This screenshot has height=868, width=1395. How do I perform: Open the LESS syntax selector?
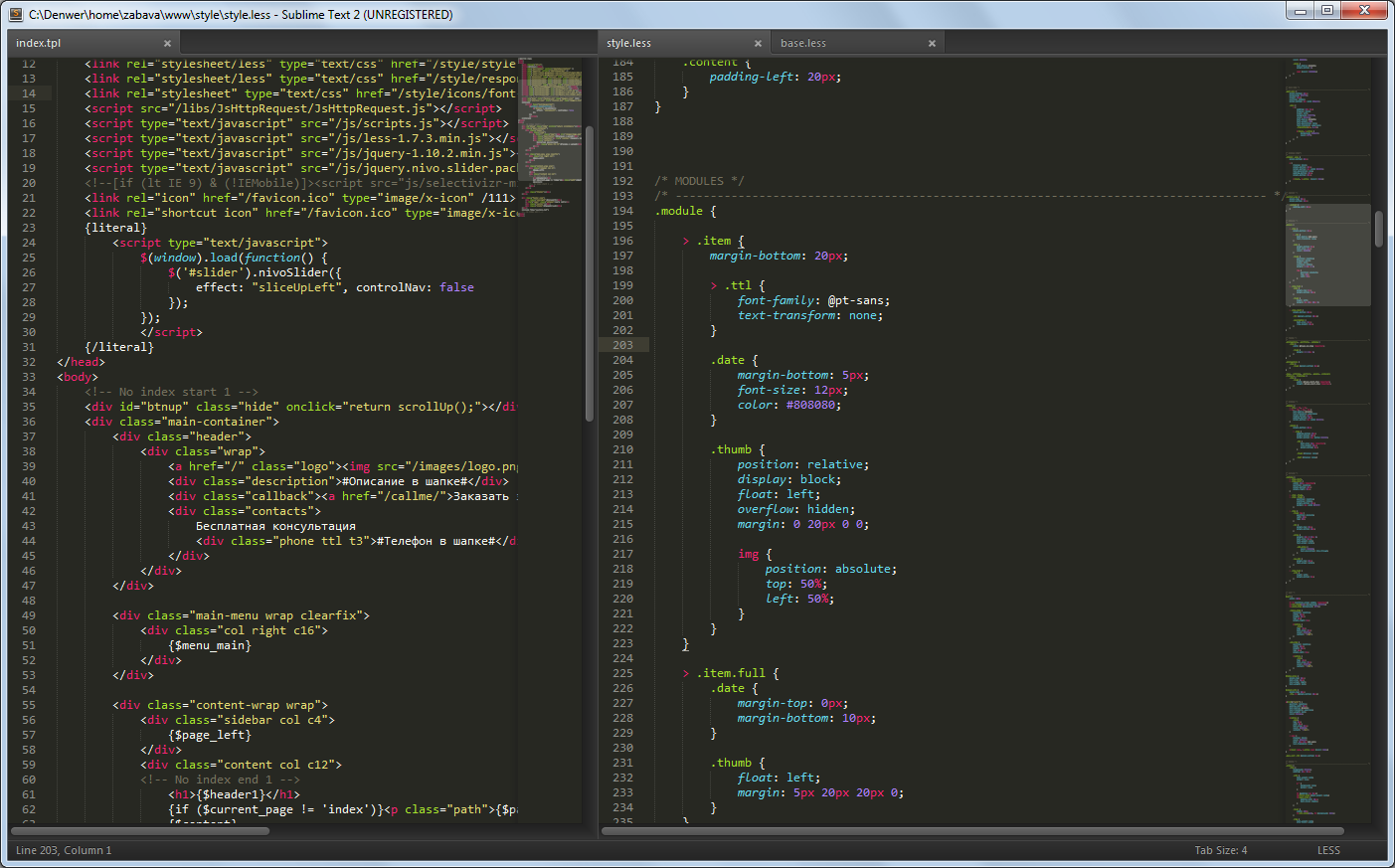(x=1328, y=850)
